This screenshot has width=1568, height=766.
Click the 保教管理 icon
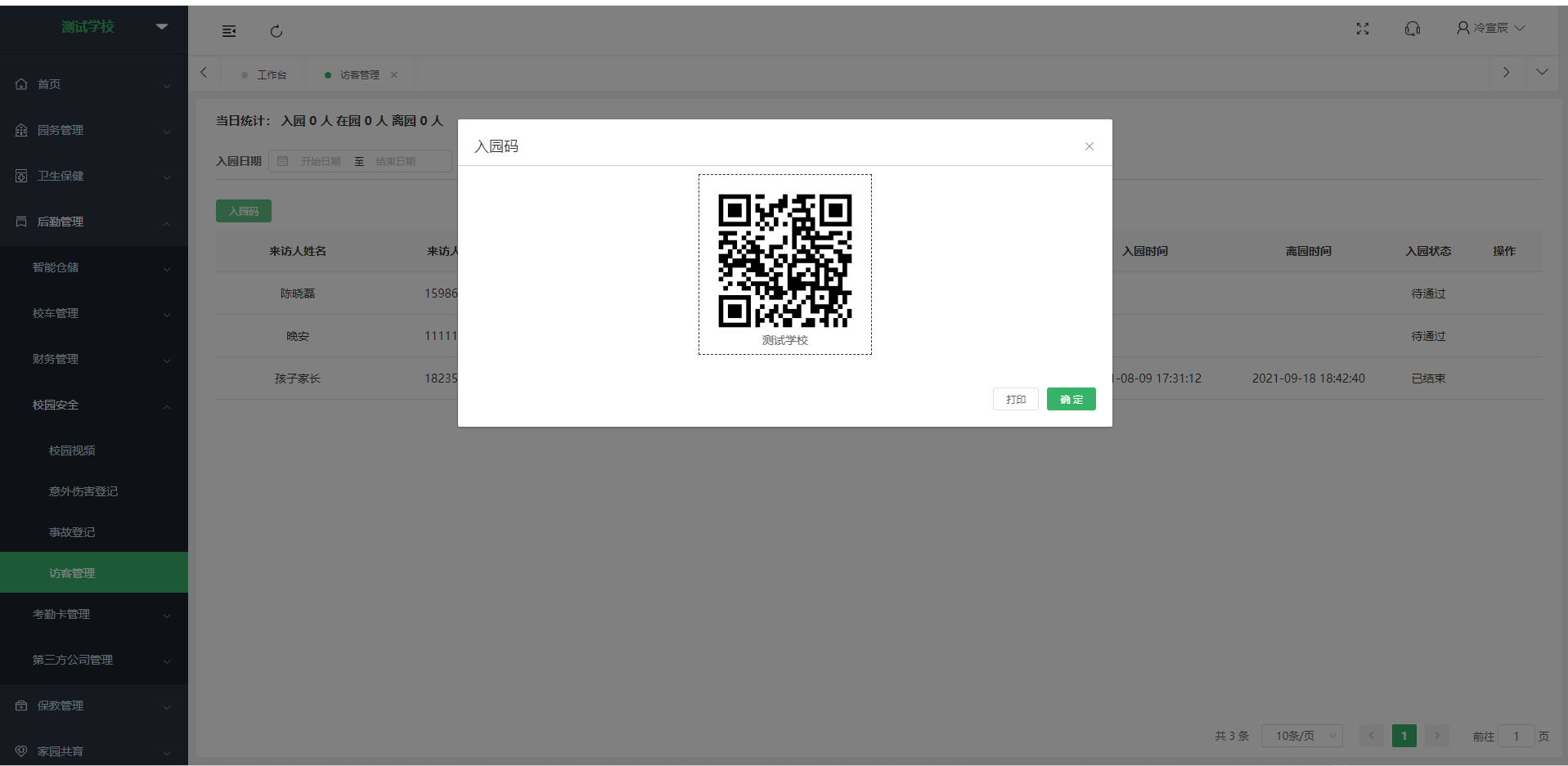click(x=21, y=706)
